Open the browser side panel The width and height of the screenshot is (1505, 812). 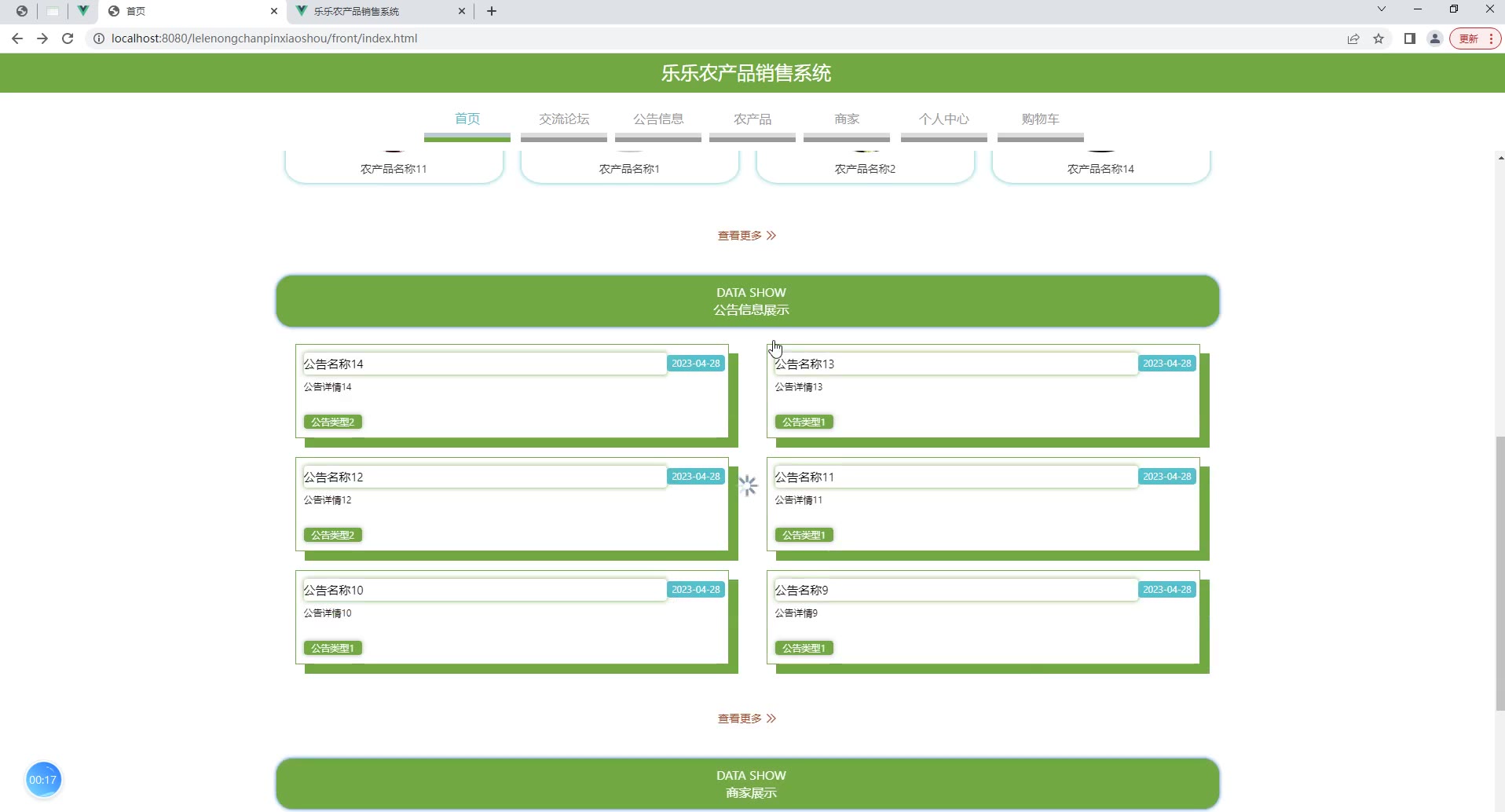(1410, 38)
